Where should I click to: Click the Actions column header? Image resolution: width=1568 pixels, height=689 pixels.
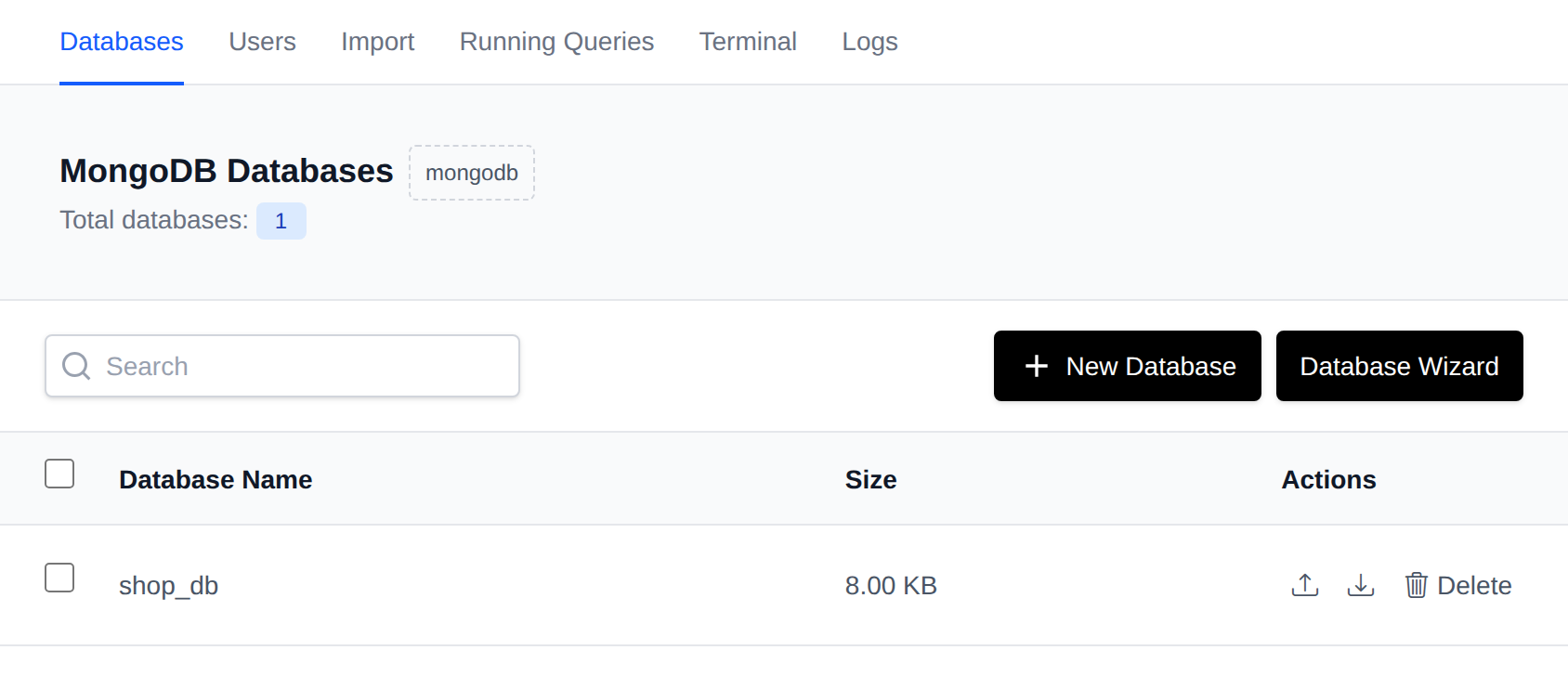(1328, 480)
